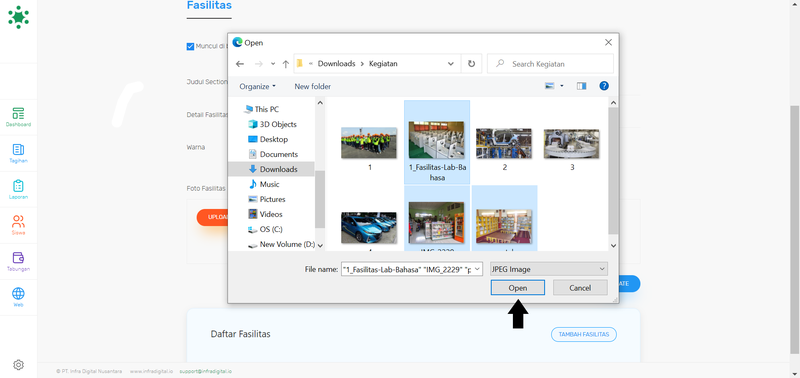
Task: Change view using the view icon
Action: (x=549, y=86)
